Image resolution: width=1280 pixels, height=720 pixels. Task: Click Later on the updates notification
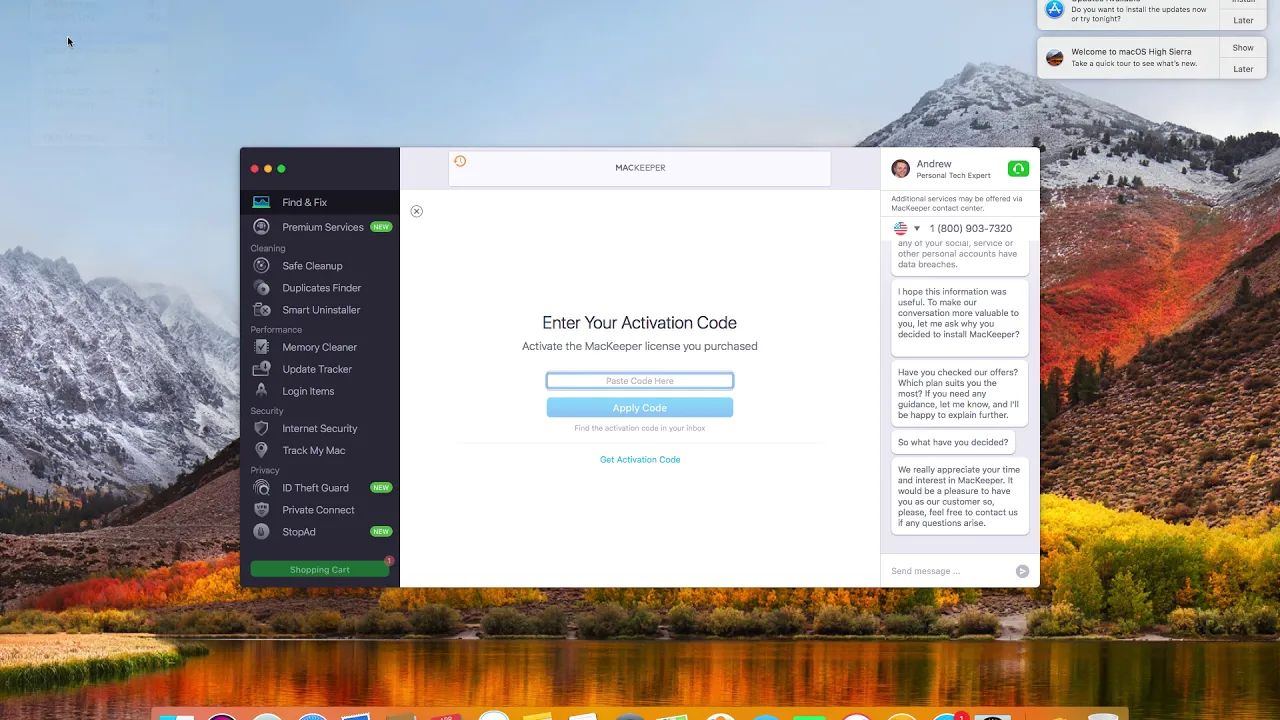(x=1243, y=20)
